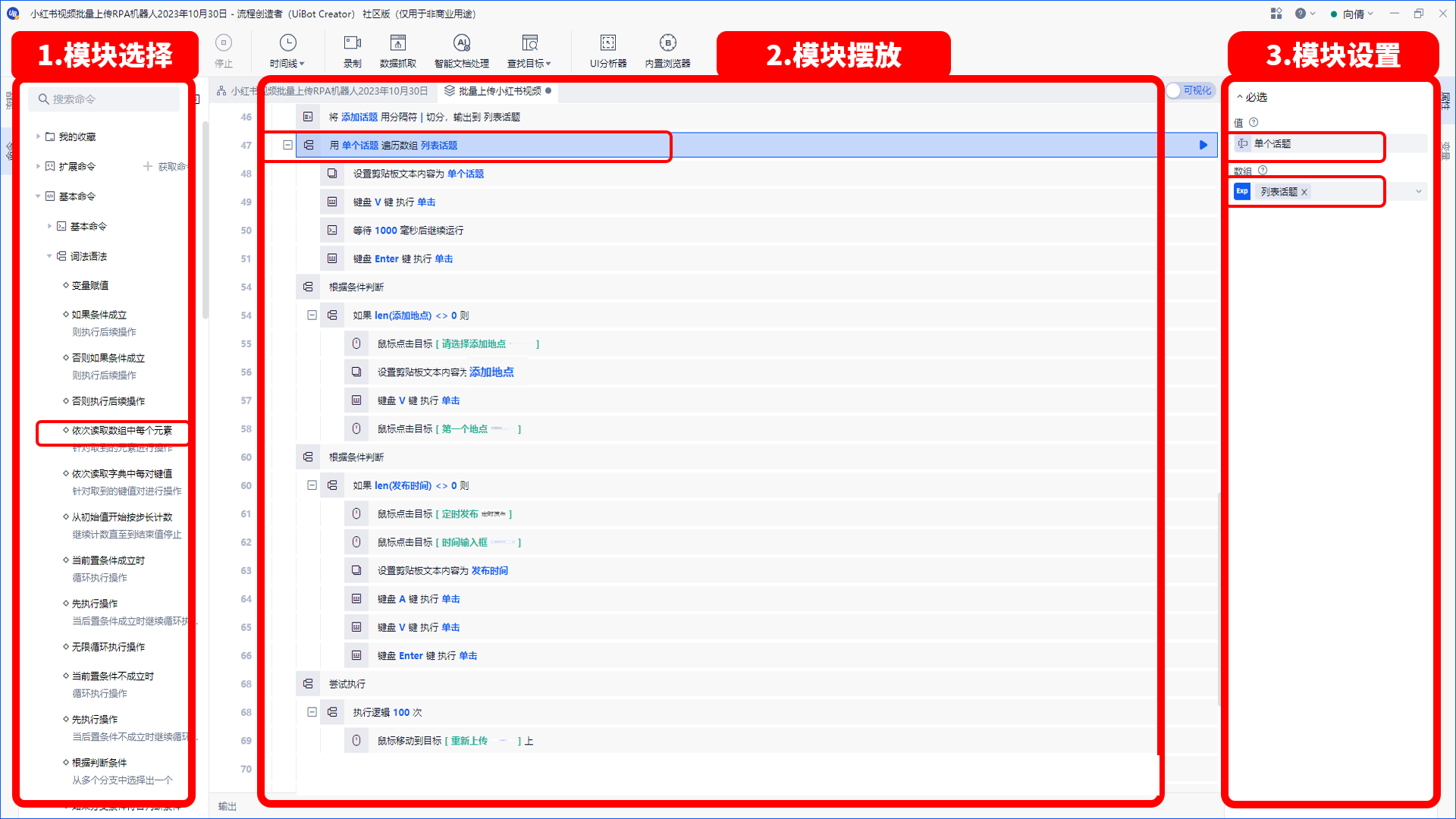Select the 从初始值开始按步长计数 command

pos(122,517)
